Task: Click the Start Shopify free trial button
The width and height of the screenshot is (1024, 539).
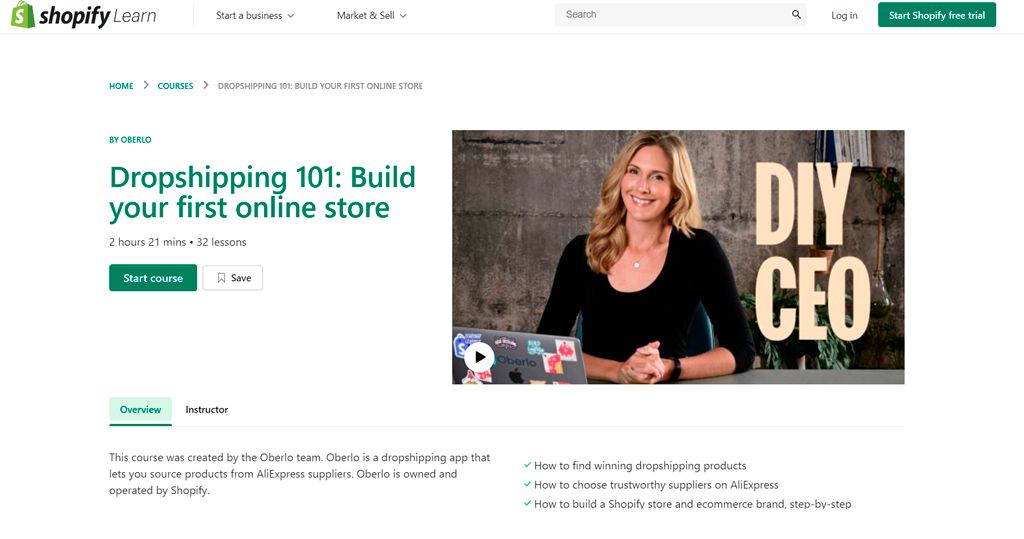Action: 936,15
